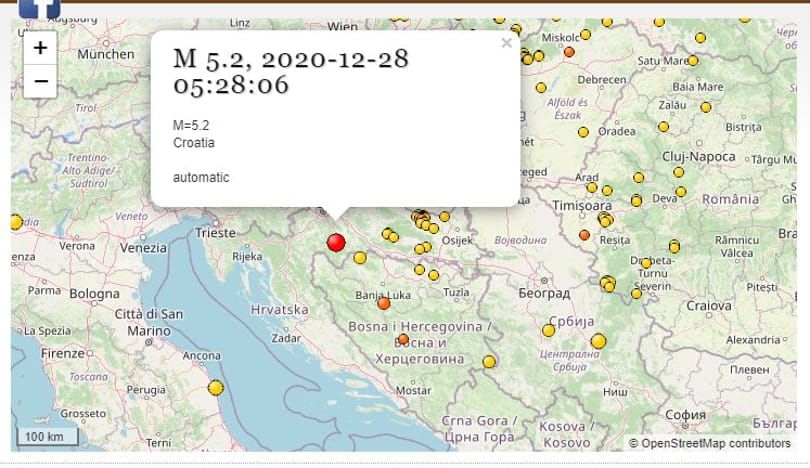Click the Venezia city label
The width and height of the screenshot is (810, 468).
pyautogui.click(x=144, y=248)
